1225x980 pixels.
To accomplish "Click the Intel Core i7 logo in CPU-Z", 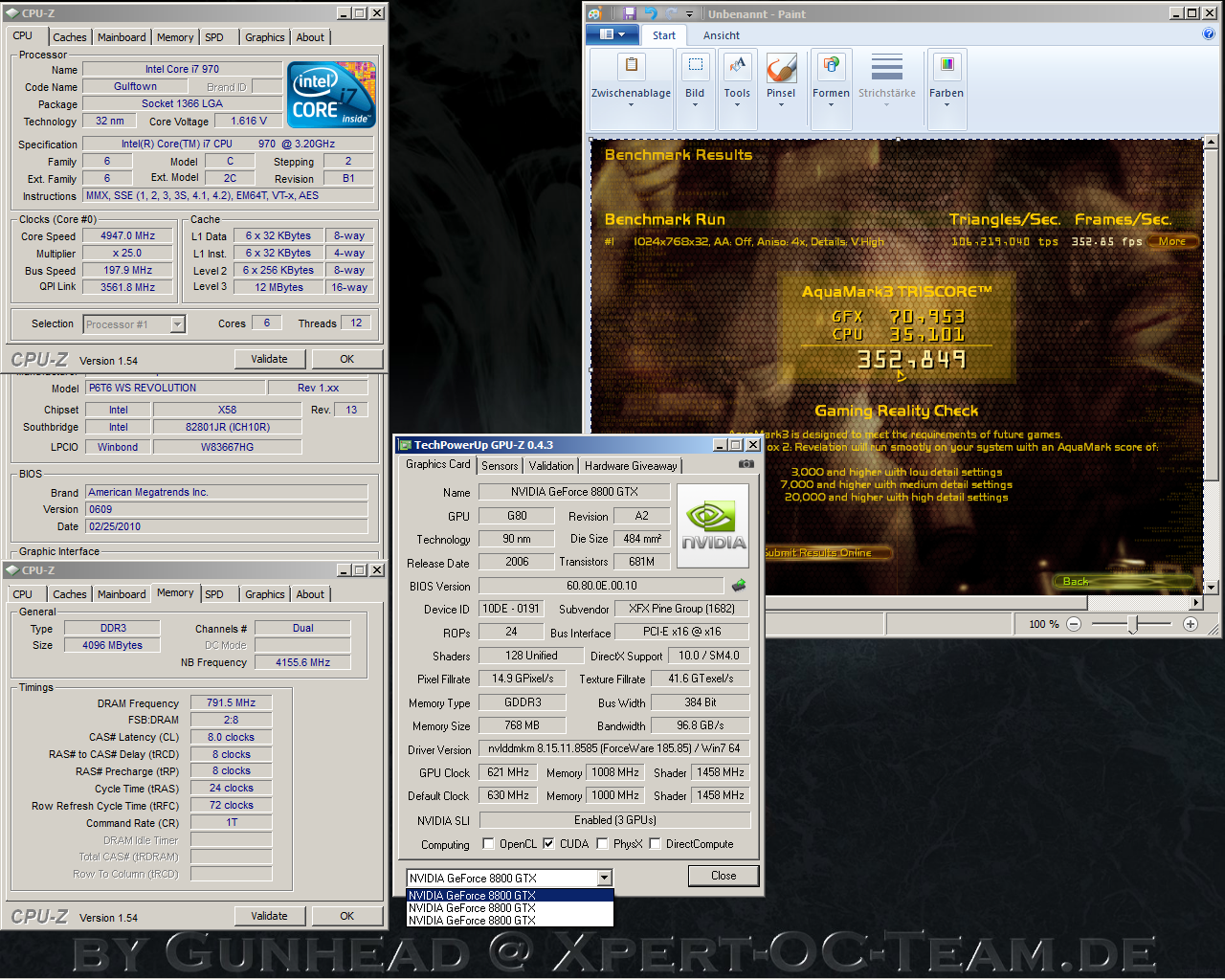I will click(x=332, y=95).
